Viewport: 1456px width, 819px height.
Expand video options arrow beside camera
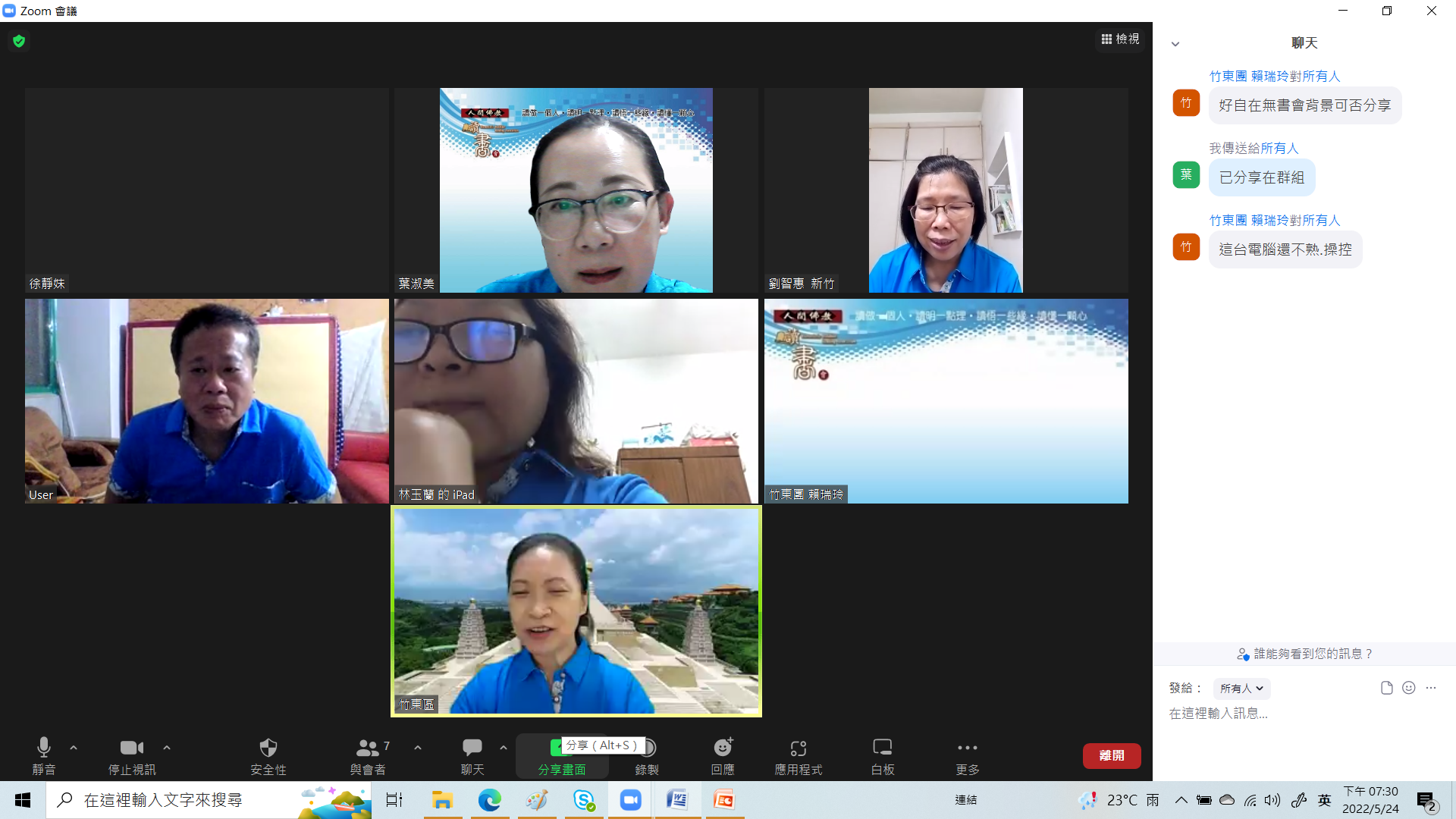(167, 748)
